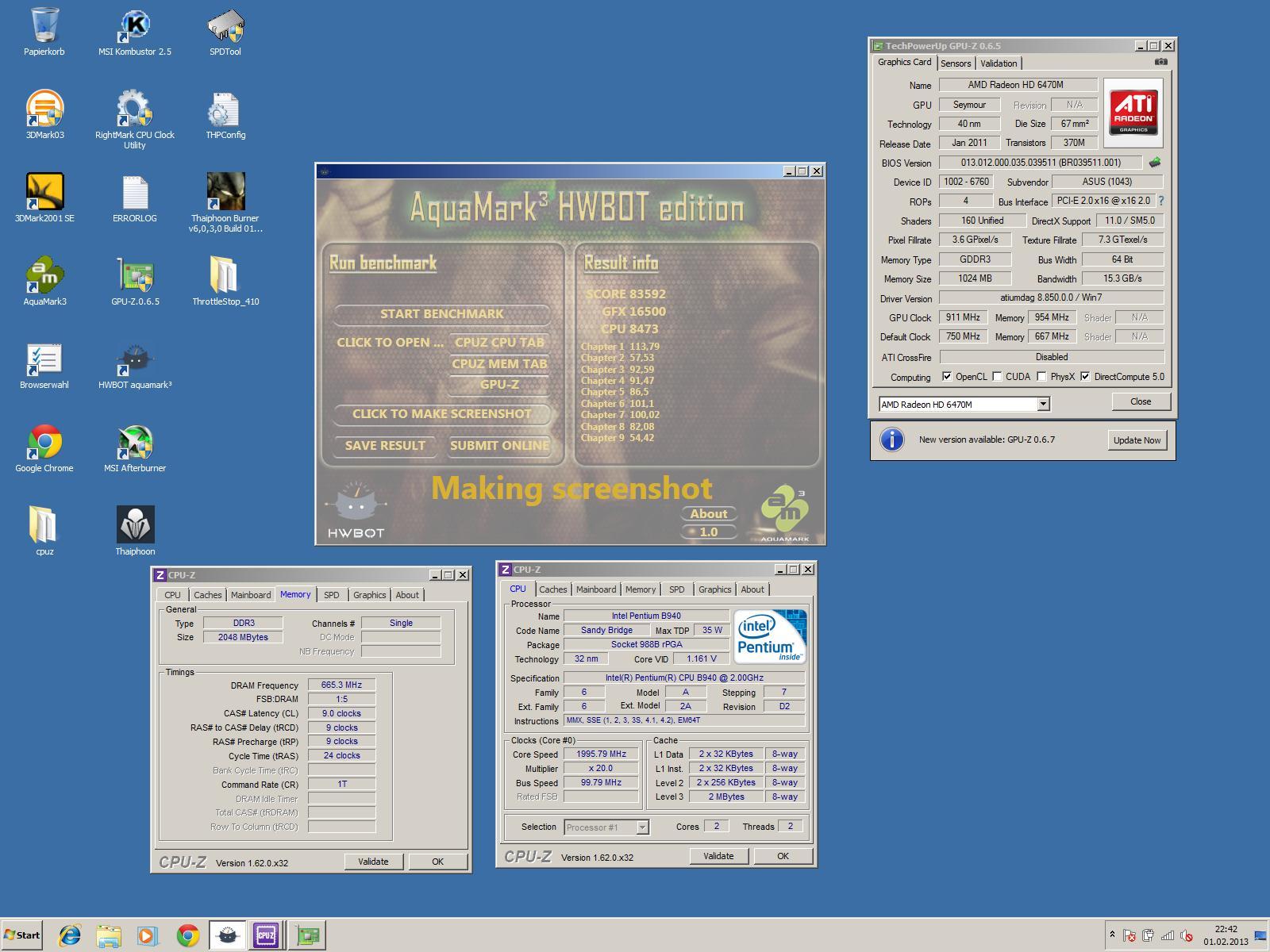Click Driver Version atiumdag 8.850.0.0 field

coord(1051,297)
